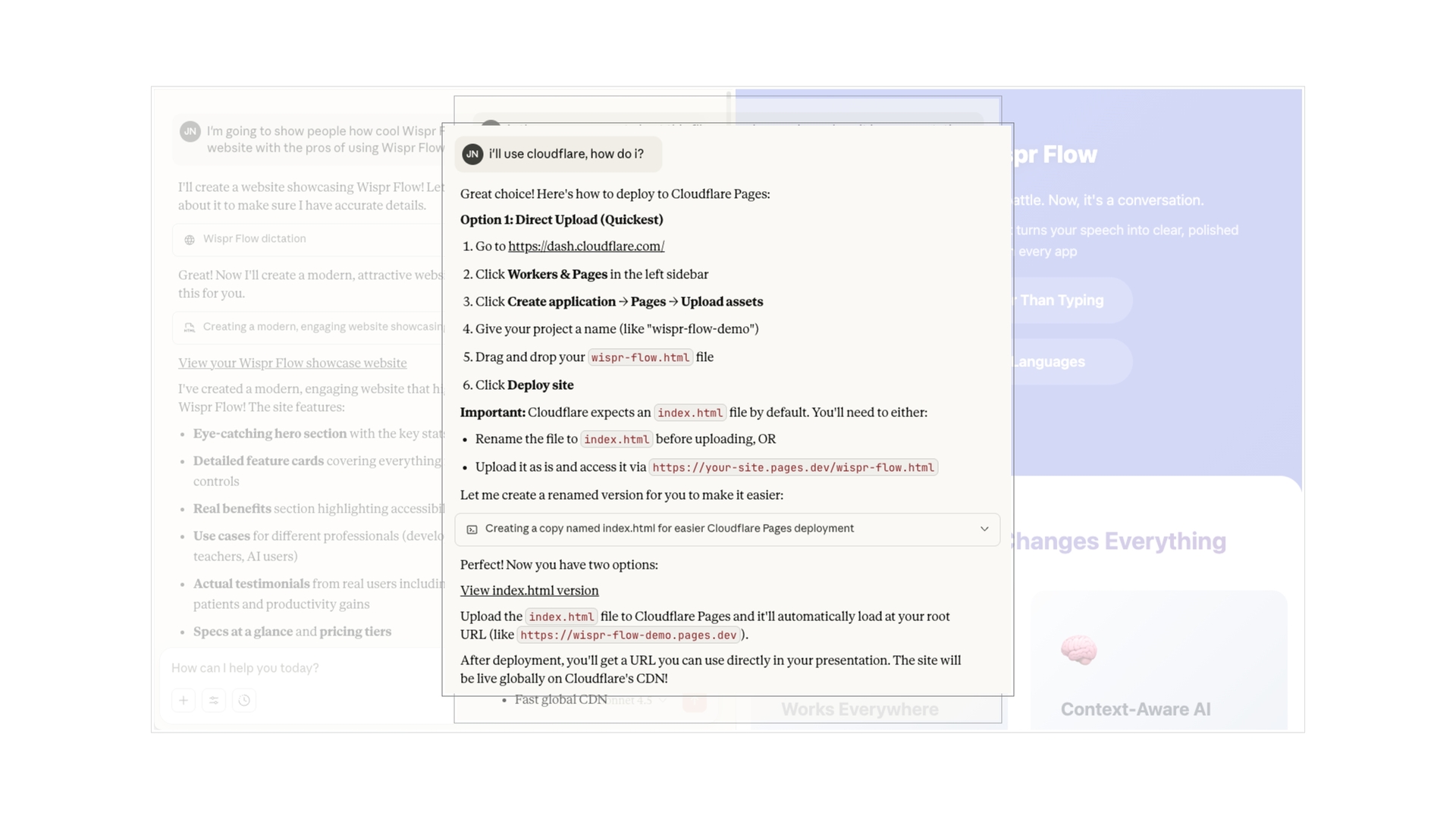
Task: Click the terminal icon in the Creating a copy row
Action: point(472,529)
